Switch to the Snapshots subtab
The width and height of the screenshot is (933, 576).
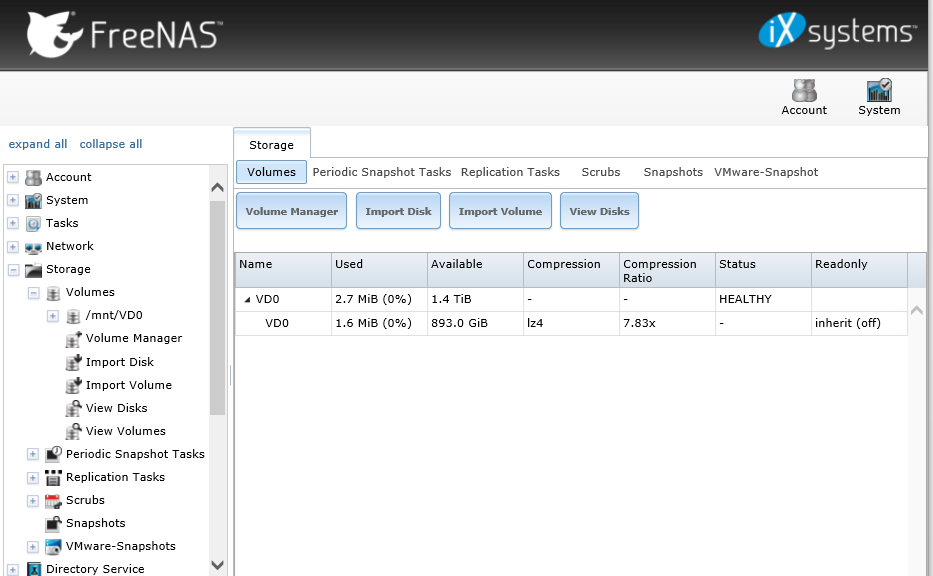click(x=673, y=172)
